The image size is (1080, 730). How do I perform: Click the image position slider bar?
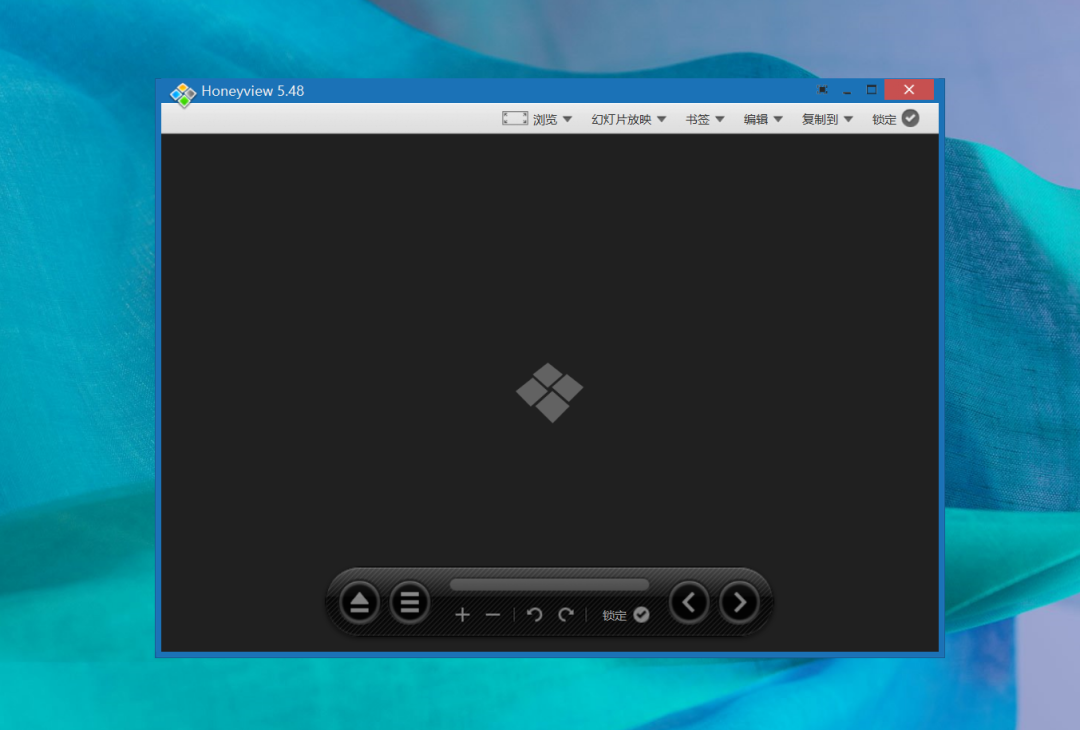tap(549, 585)
